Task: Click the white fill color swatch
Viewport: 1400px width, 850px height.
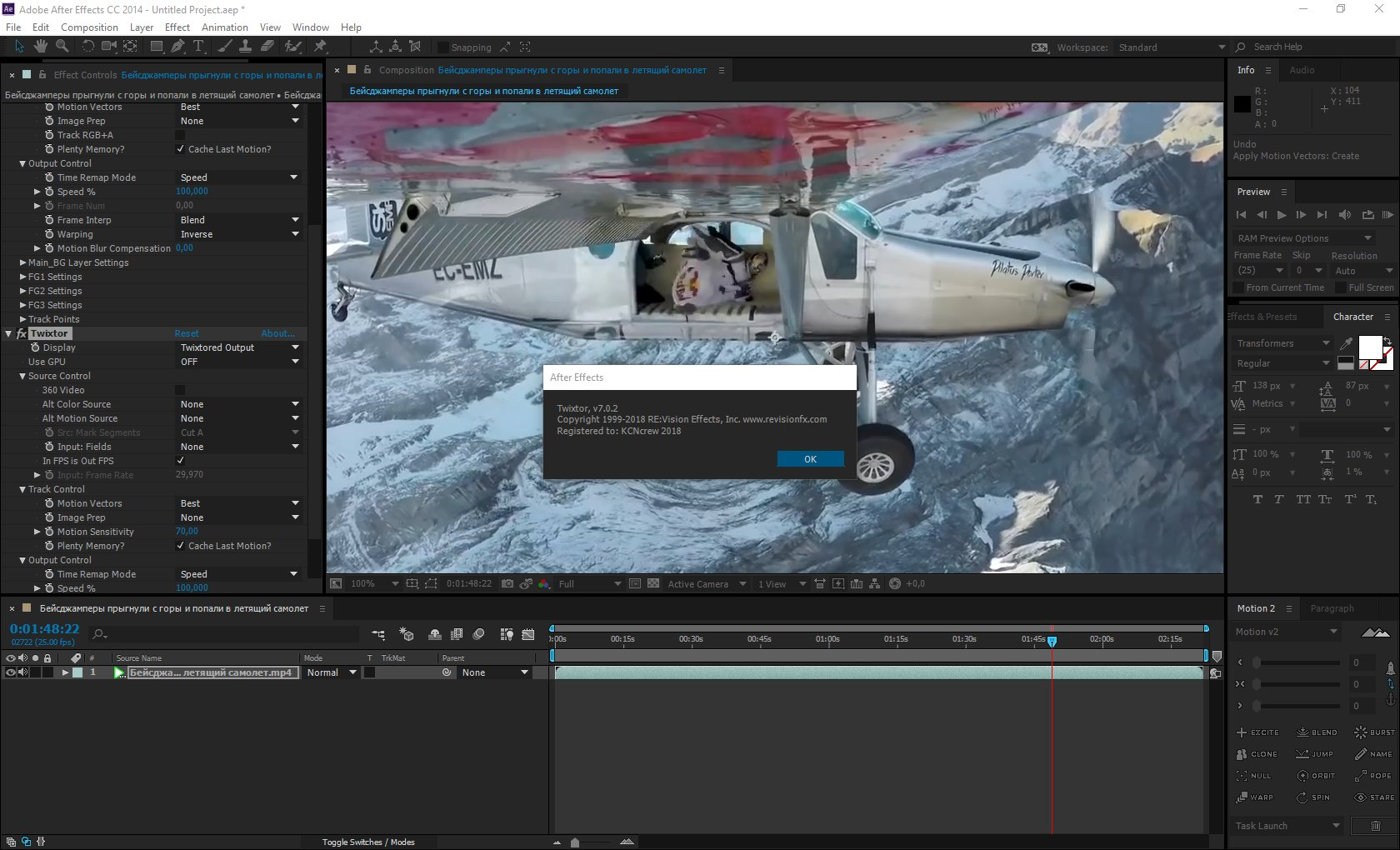Action: (1369, 347)
